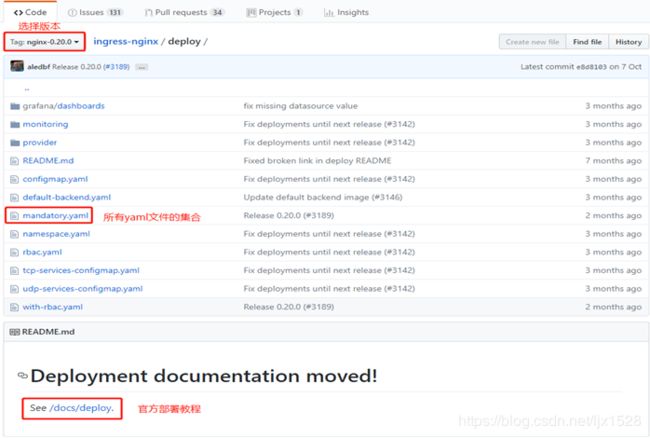Click aledbf's avatar thumbnail
The image size is (650, 438).
click(x=17, y=66)
